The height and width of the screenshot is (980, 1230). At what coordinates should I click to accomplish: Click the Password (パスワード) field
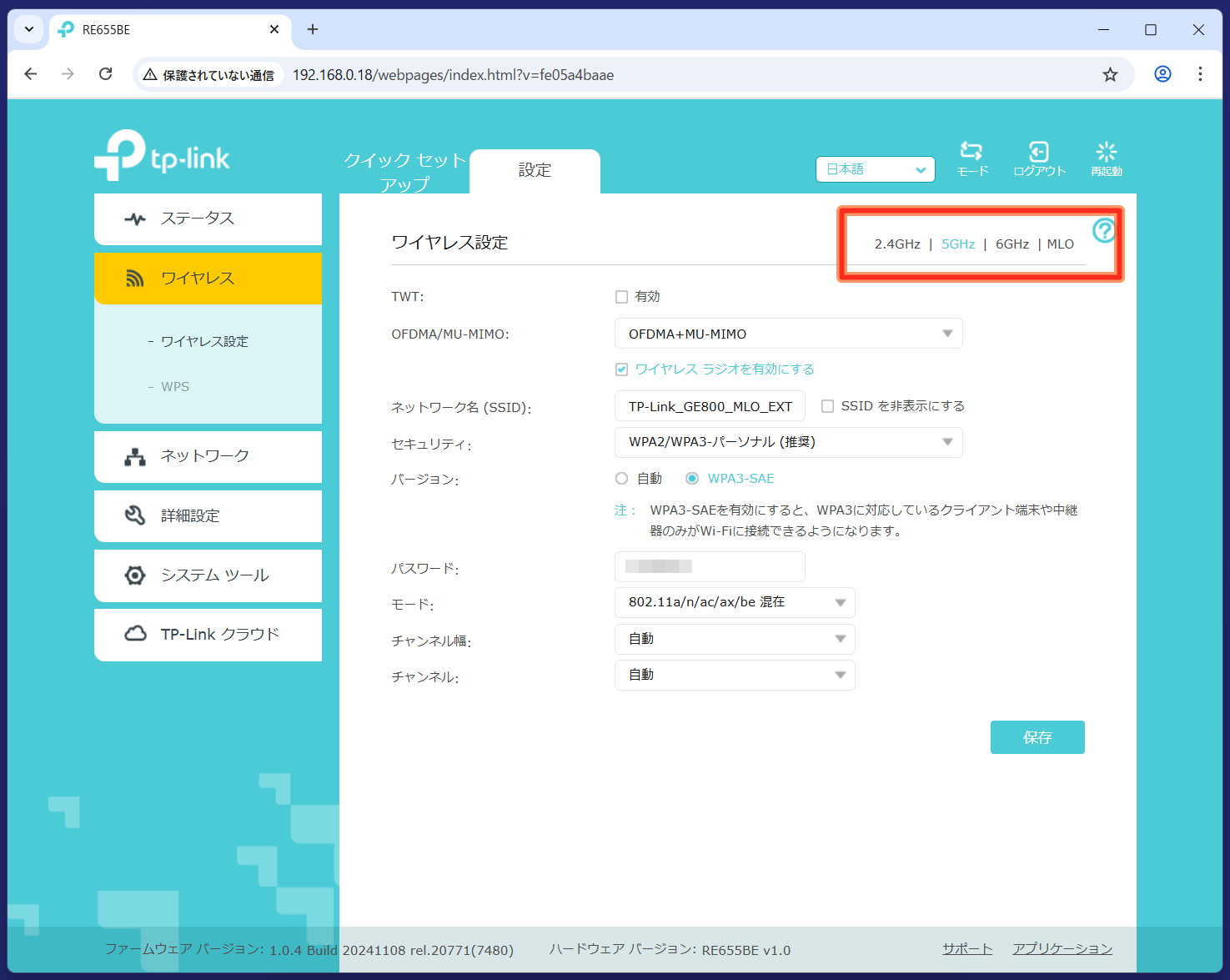[710, 566]
